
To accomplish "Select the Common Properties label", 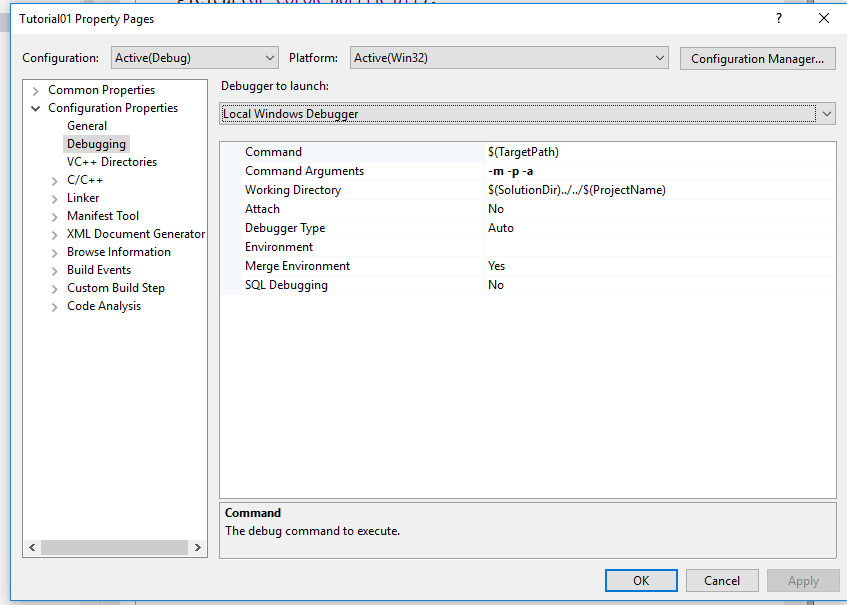I will point(102,90).
